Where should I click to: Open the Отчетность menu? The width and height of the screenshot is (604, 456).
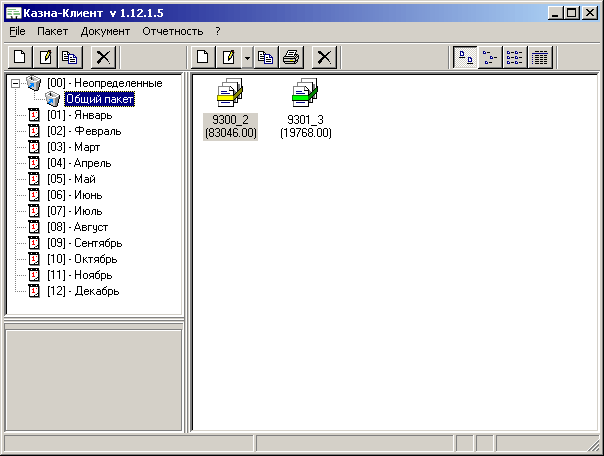tap(173, 31)
